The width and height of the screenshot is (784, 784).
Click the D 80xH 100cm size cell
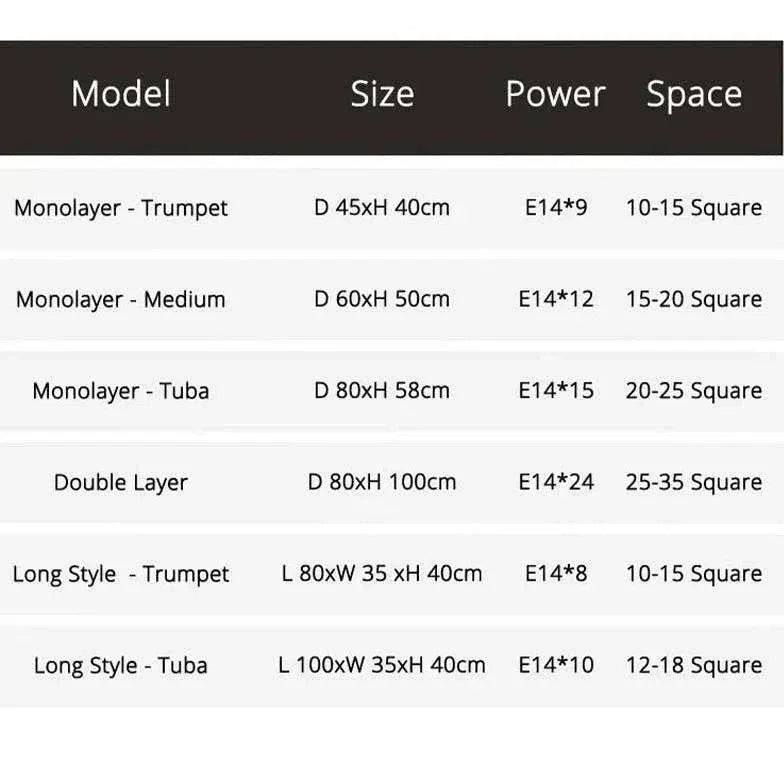(381, 482)
